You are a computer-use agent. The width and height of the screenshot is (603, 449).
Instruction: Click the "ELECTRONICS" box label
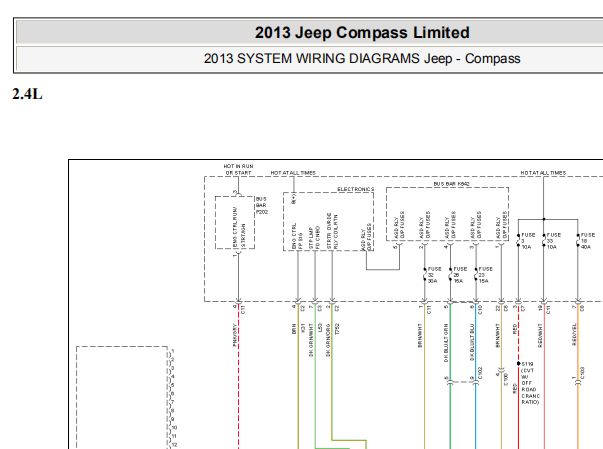[356, 189]
